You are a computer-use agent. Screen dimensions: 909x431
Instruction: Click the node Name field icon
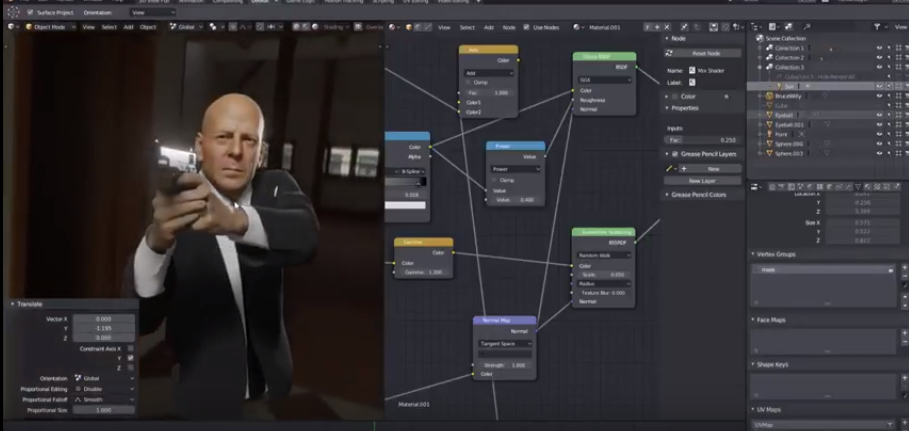point(692,70)
